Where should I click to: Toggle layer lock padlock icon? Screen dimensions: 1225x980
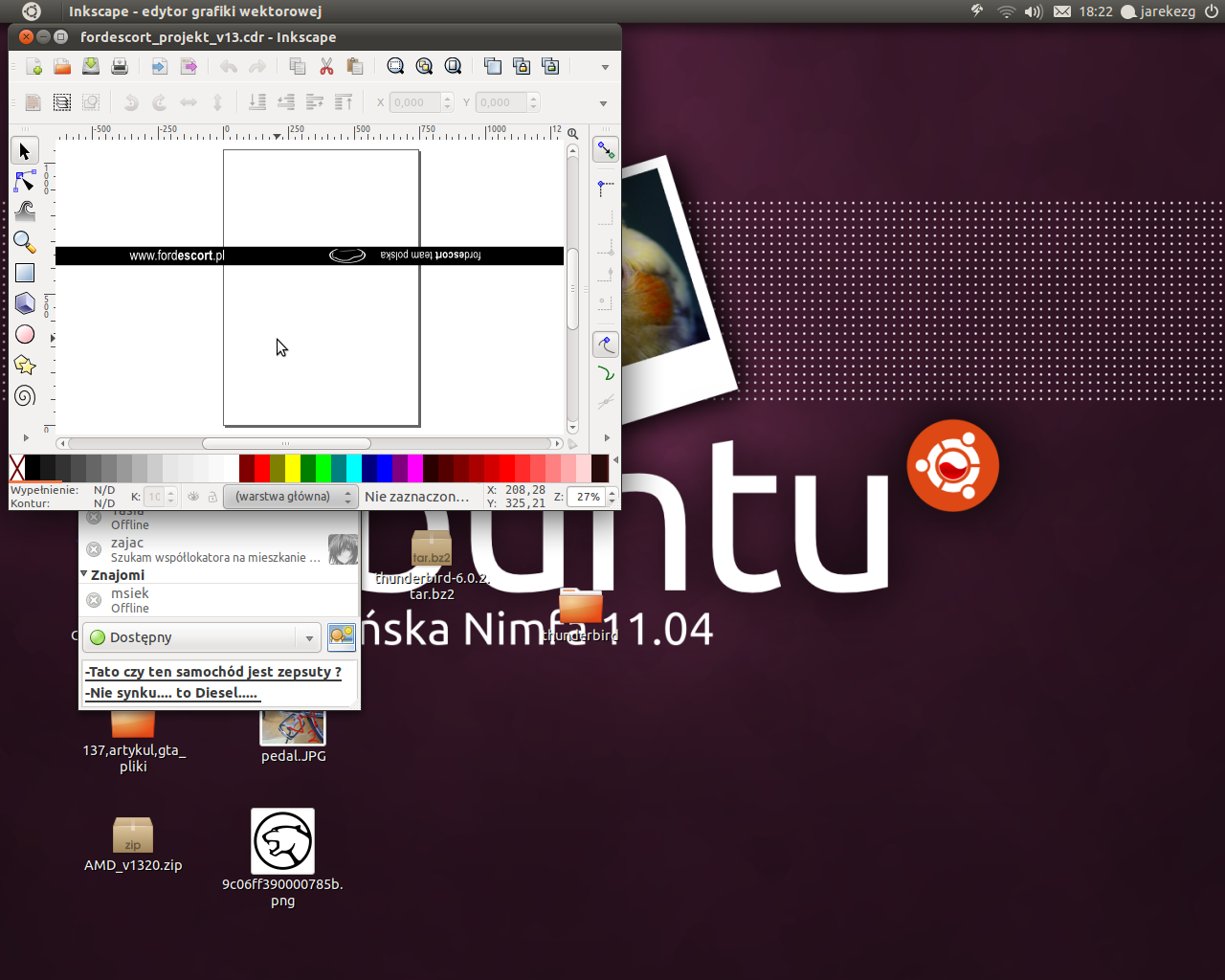(212, 497)
